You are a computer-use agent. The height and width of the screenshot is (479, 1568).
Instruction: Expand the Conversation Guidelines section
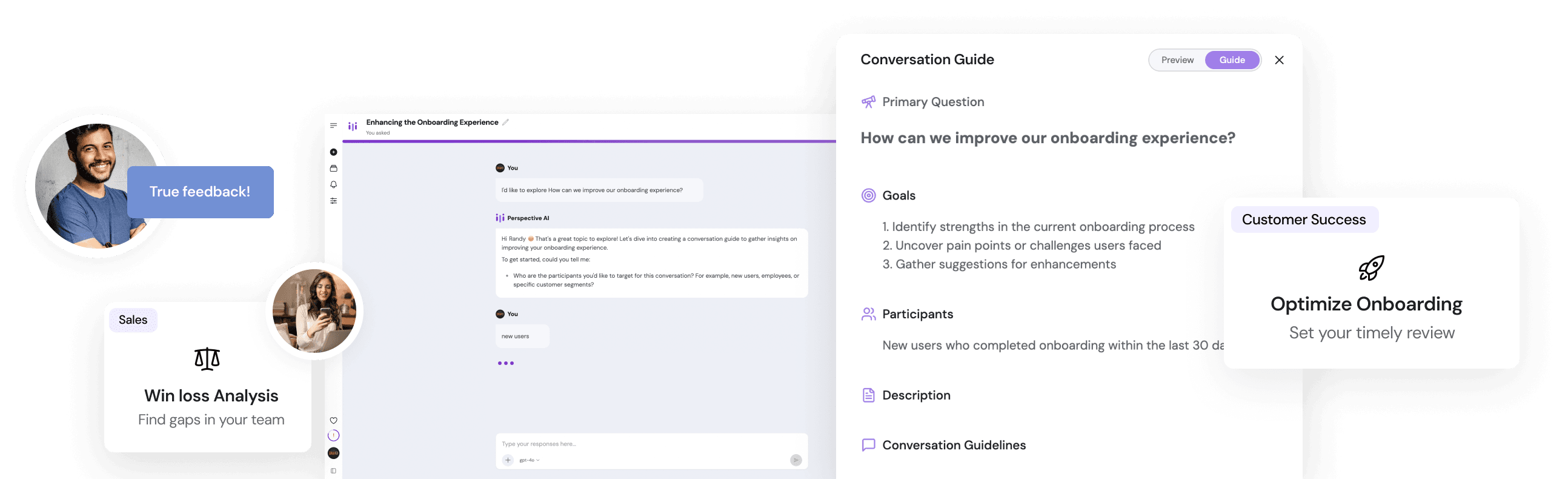(953, 446)
